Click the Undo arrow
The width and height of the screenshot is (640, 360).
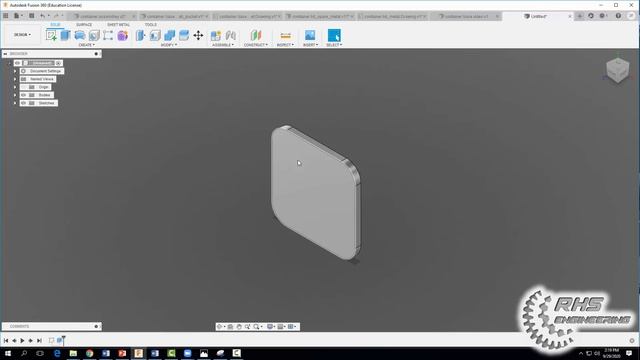[x=42, y=16]
